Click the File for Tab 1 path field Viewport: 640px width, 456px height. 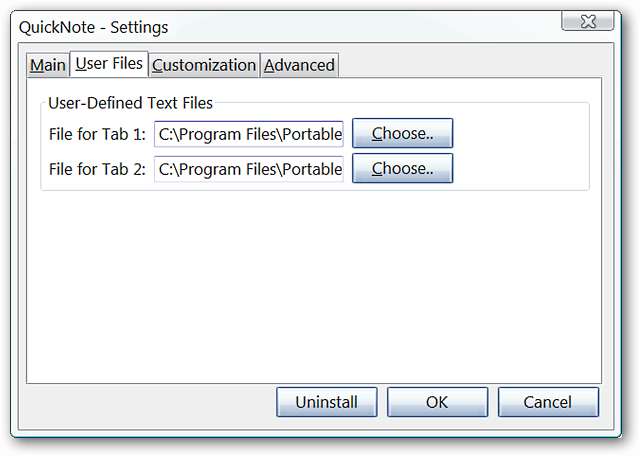point(249,133)
